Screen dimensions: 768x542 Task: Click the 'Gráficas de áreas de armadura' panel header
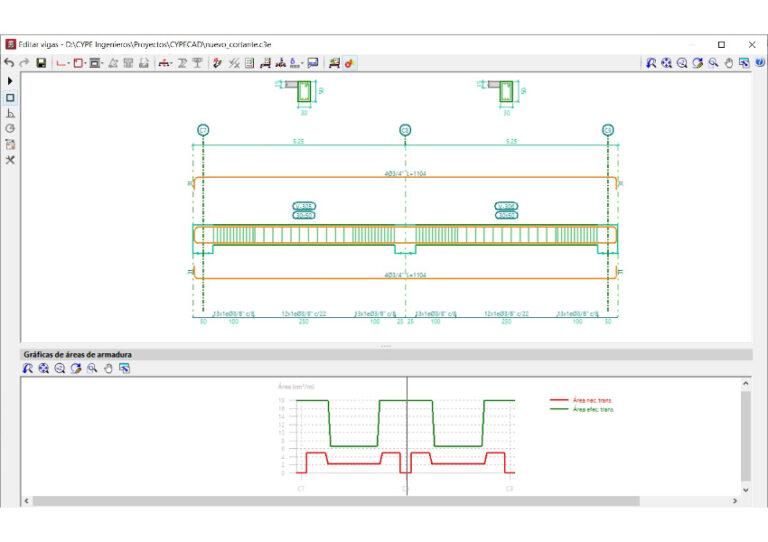(x=386, y=354)
